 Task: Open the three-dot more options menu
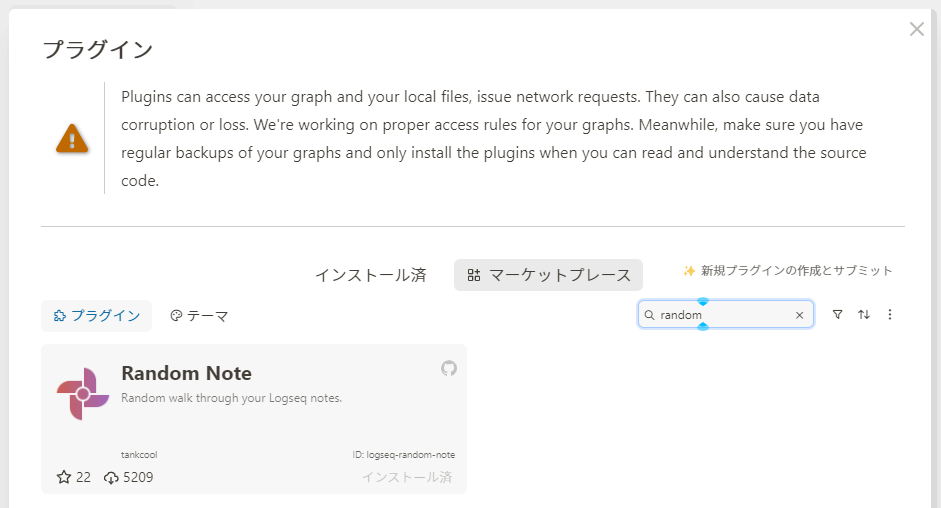pos(890,315)
